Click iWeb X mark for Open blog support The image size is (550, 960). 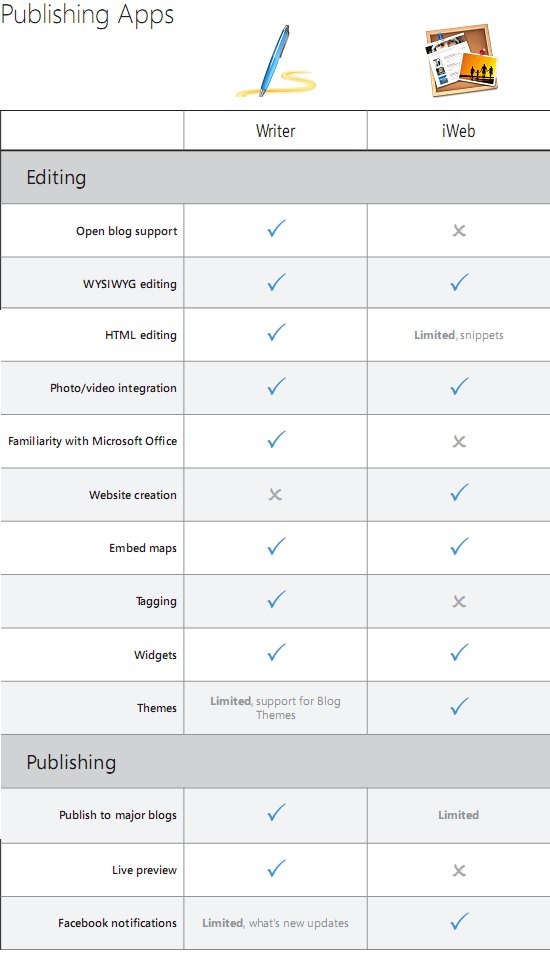coord(459,231)
